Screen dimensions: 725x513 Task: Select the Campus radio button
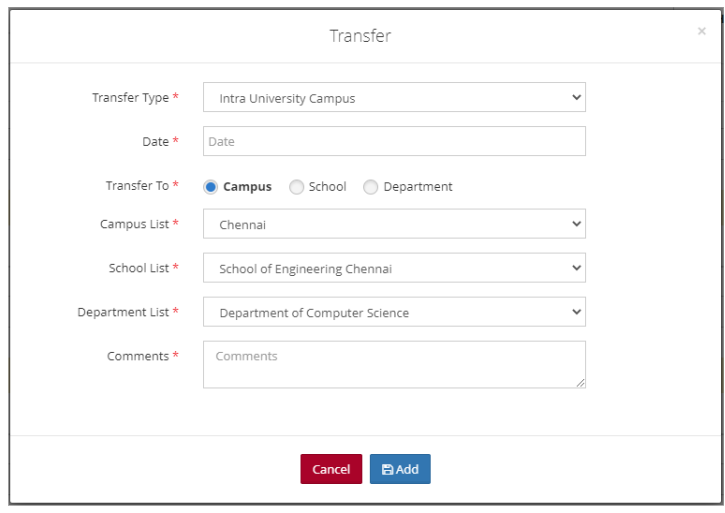(x=211, y=187)
